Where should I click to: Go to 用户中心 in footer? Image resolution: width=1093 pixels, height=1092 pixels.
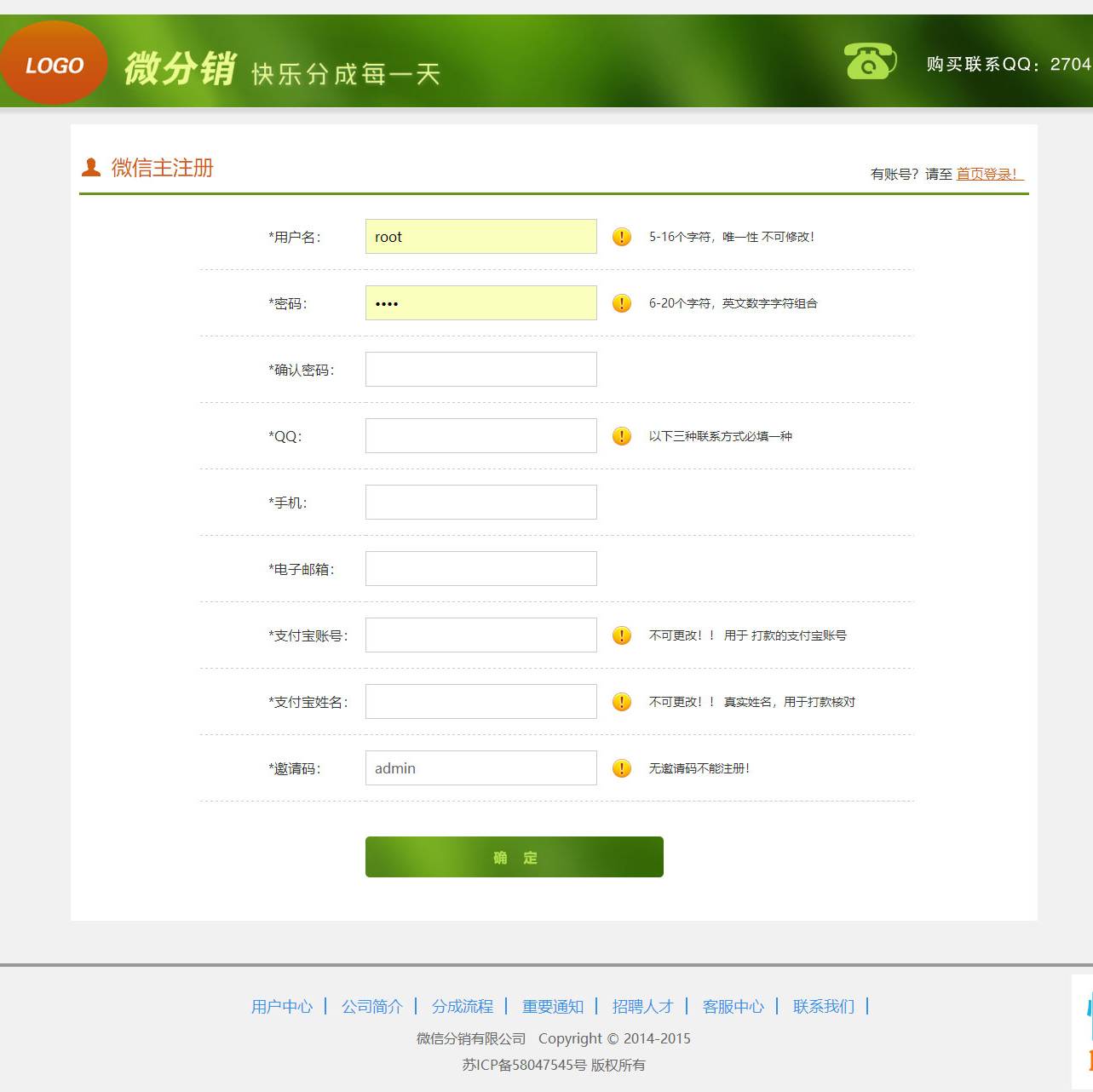(282, 1007)
